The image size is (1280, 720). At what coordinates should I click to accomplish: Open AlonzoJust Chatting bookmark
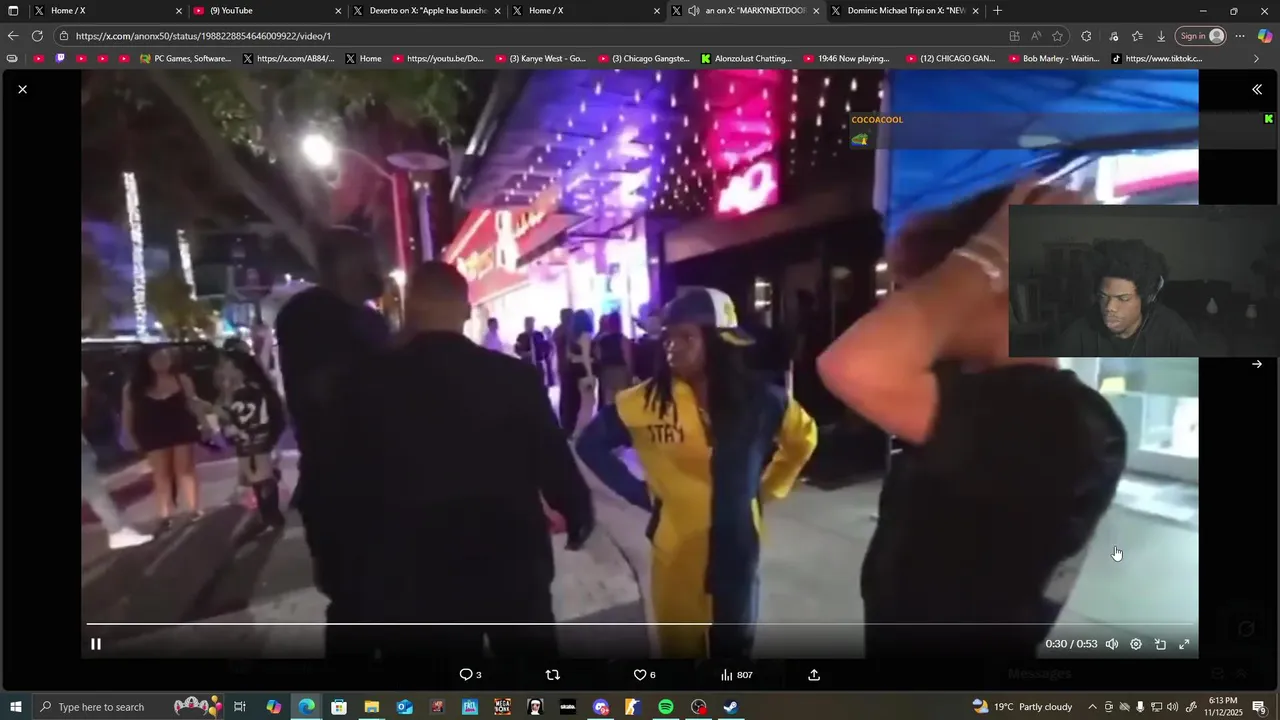coord(746,59)
